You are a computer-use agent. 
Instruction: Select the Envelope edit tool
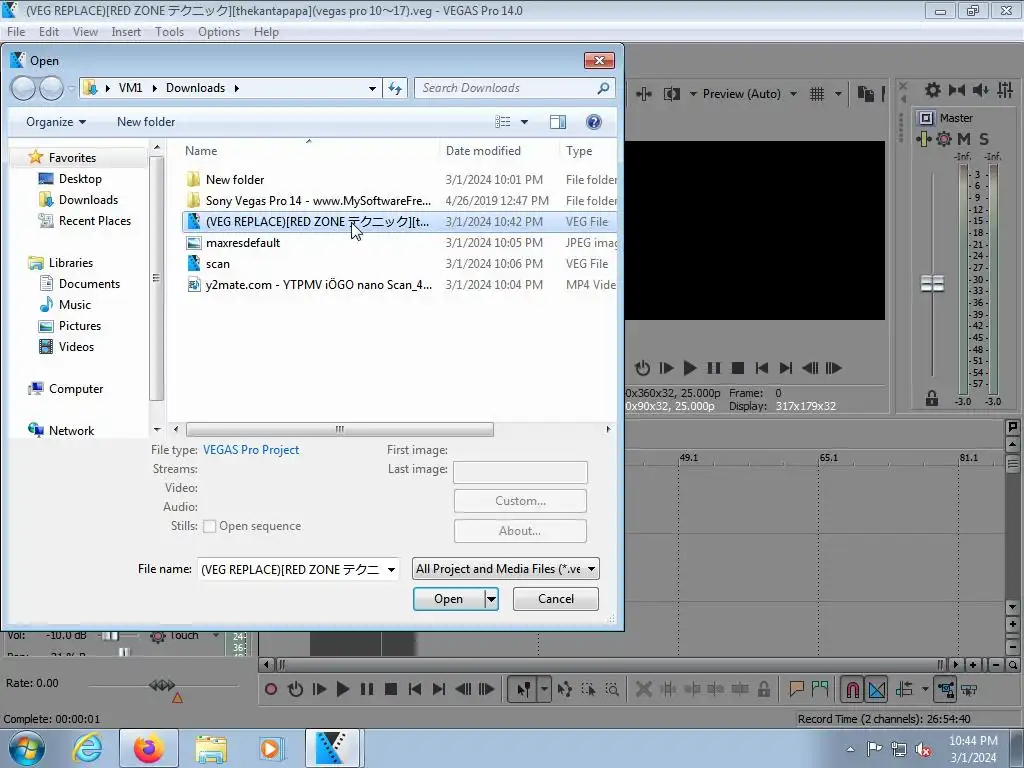[x=565, y=689]
